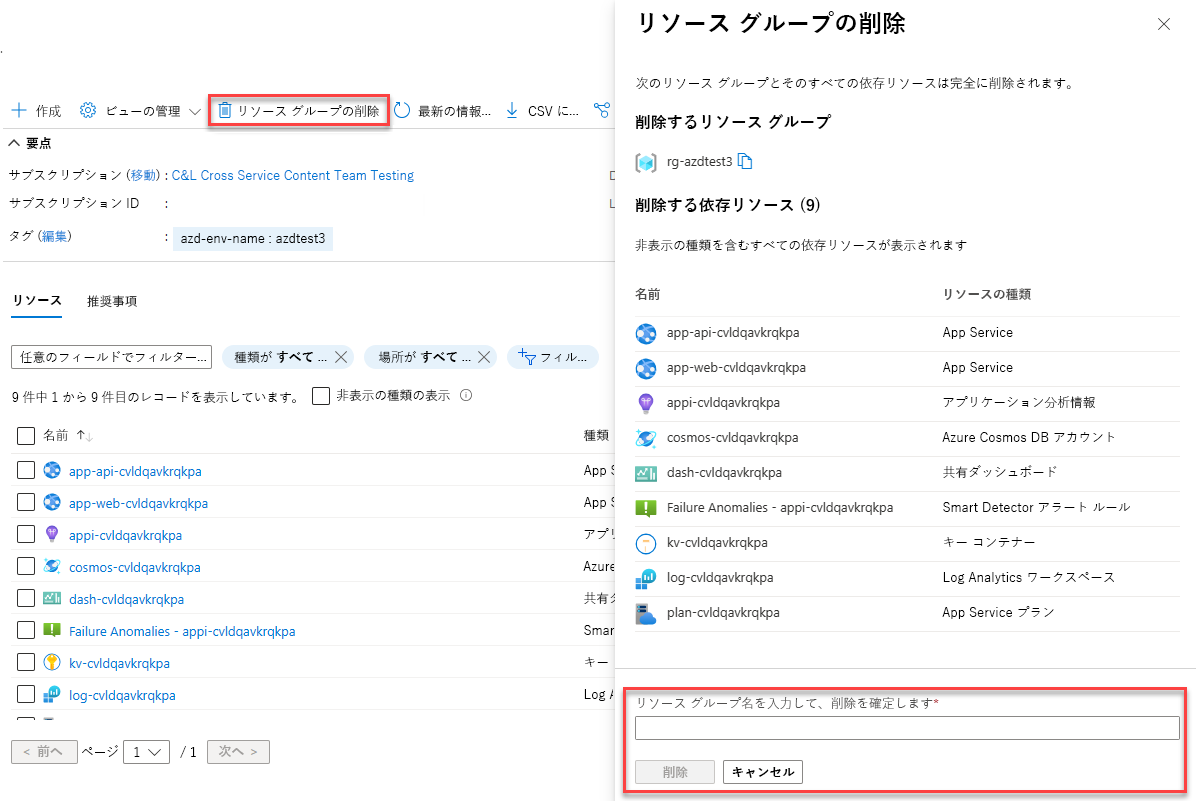Click the 編集 link beside tags

point(54,236)
